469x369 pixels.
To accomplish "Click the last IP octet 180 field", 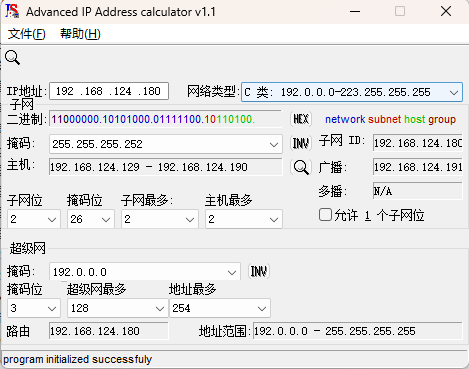I will point(151,91).
